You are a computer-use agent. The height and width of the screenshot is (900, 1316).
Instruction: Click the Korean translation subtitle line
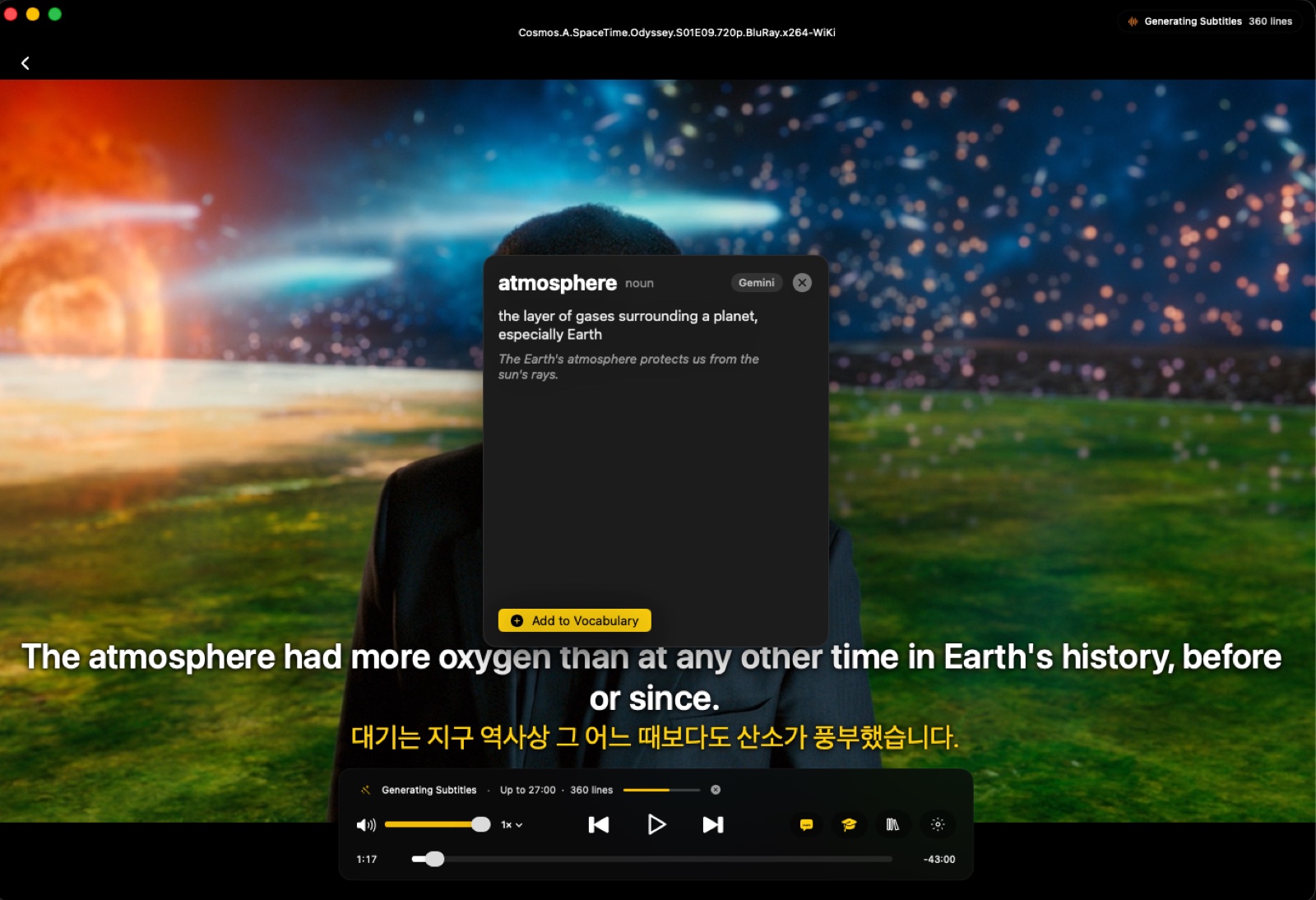coord(655,736)
